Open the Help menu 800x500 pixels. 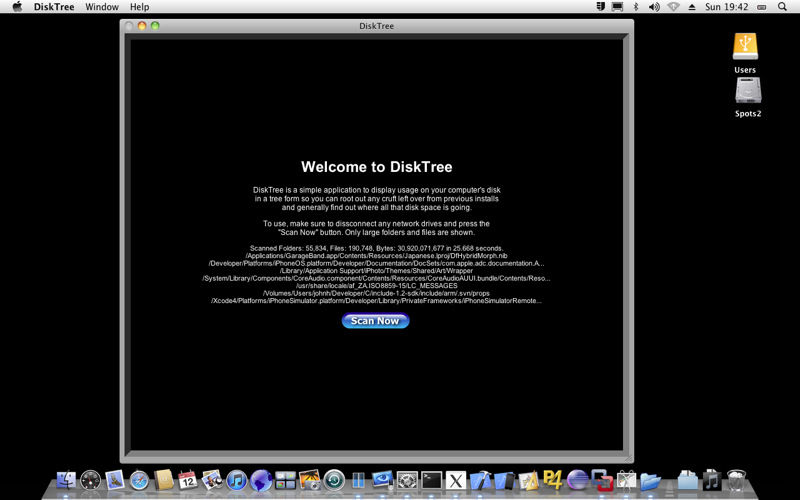pos(139,7)
